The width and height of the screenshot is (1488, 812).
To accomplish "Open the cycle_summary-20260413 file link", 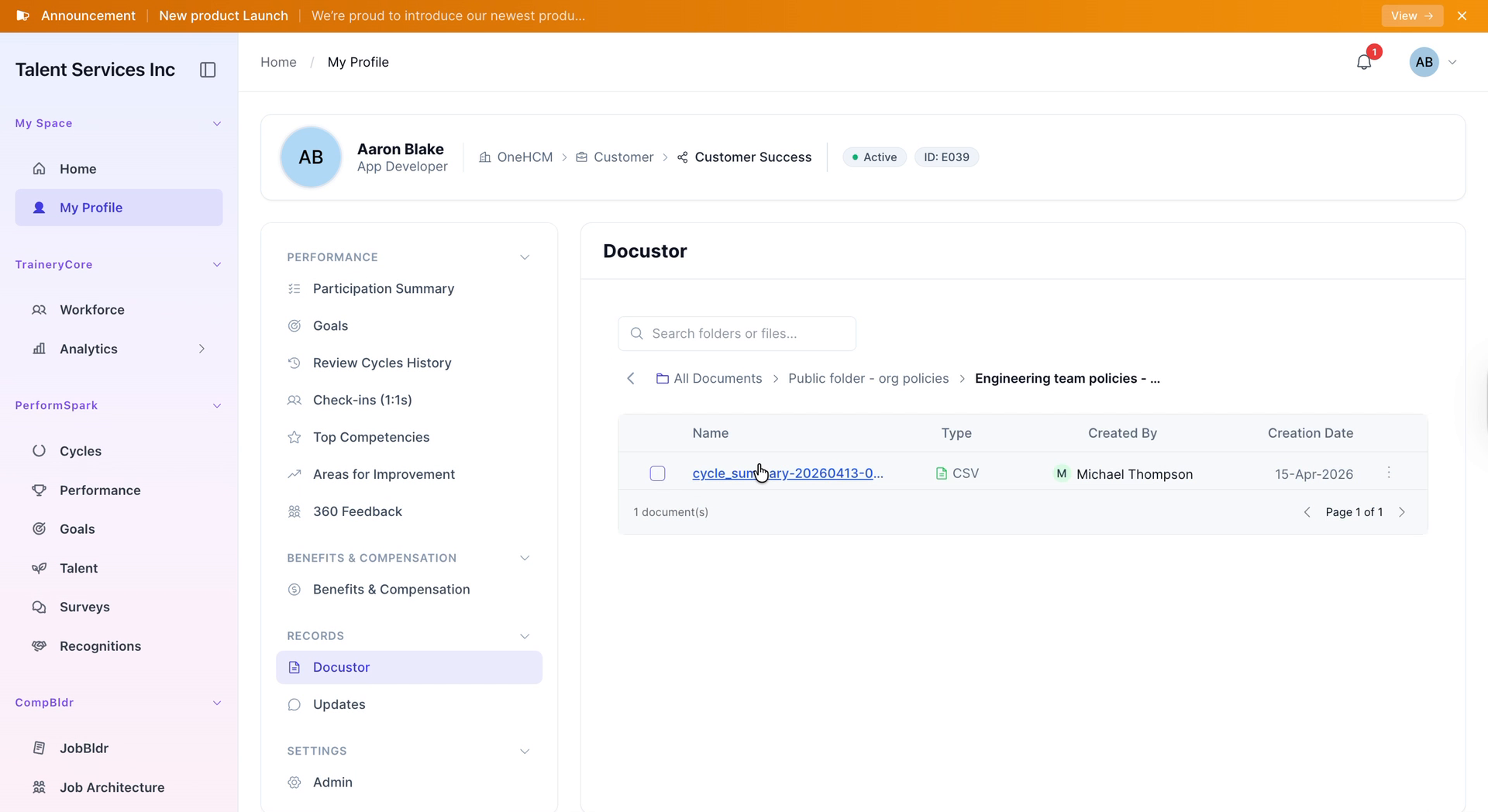I will (x=787, y=473).
